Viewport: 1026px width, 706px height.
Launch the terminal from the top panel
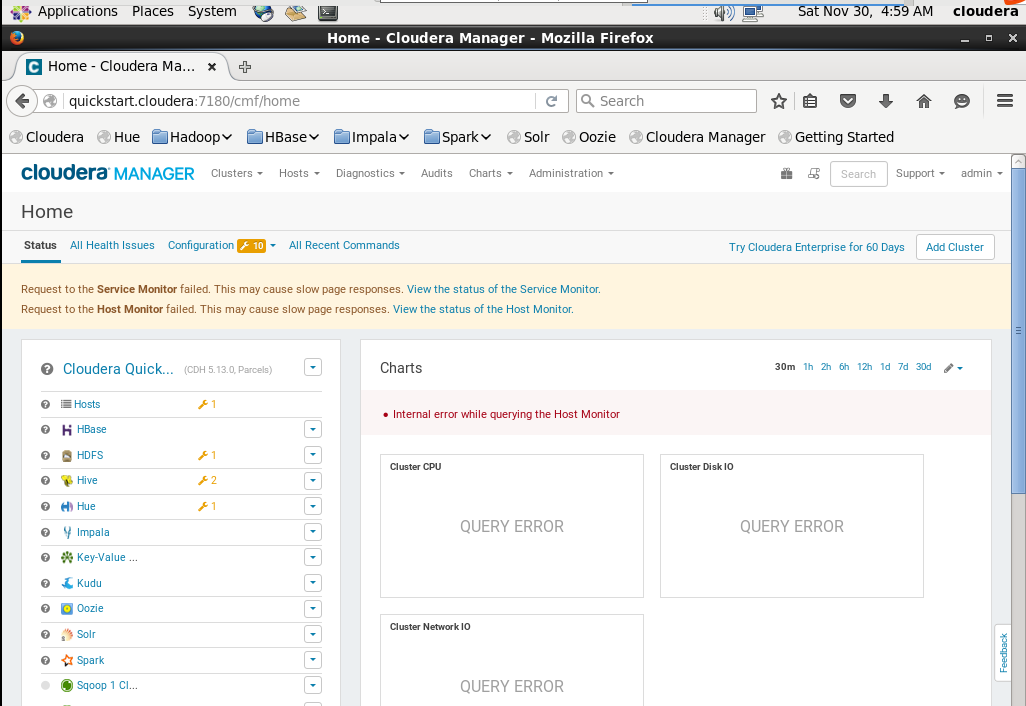coord(328,12)
